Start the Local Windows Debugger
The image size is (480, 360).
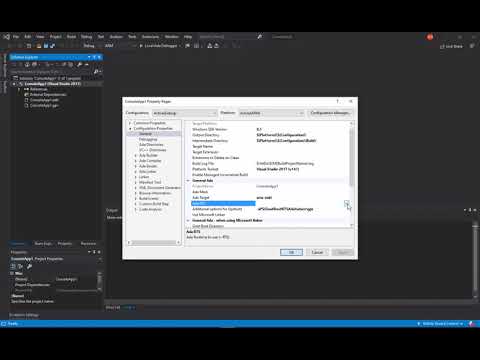(x=158, y=46)
